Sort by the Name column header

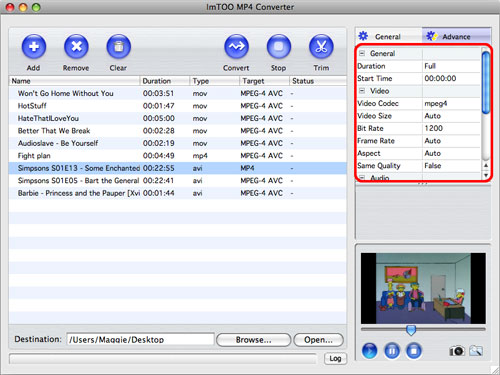[x=74, y=81]
